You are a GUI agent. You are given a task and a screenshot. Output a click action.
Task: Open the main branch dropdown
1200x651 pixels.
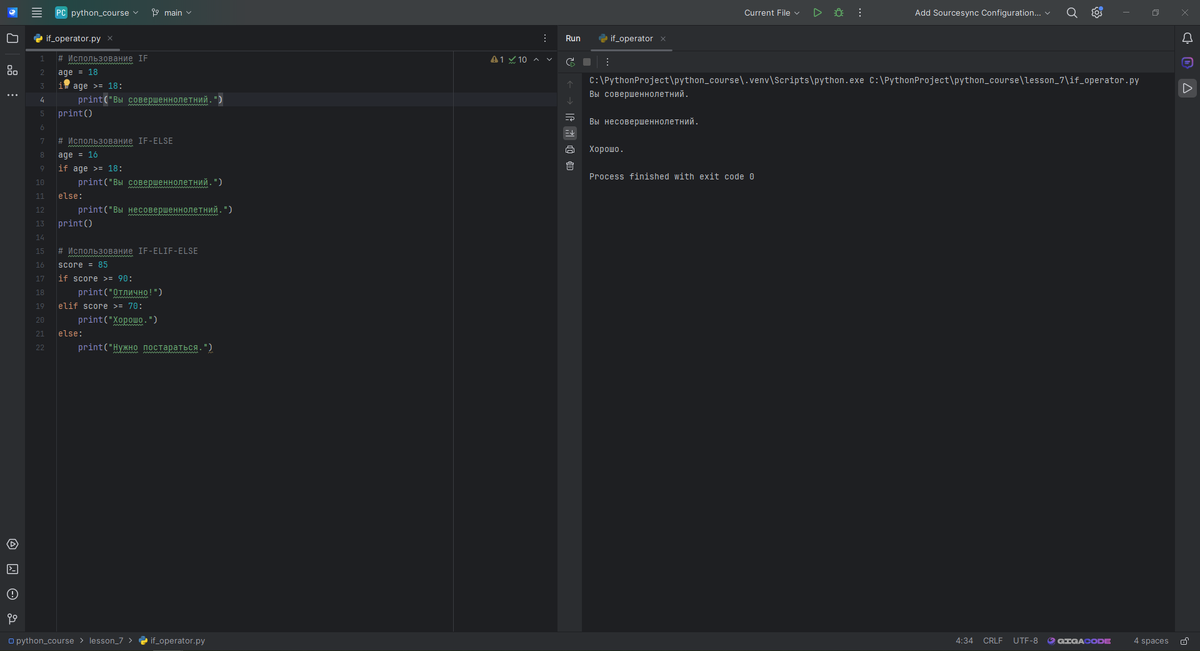171,13
